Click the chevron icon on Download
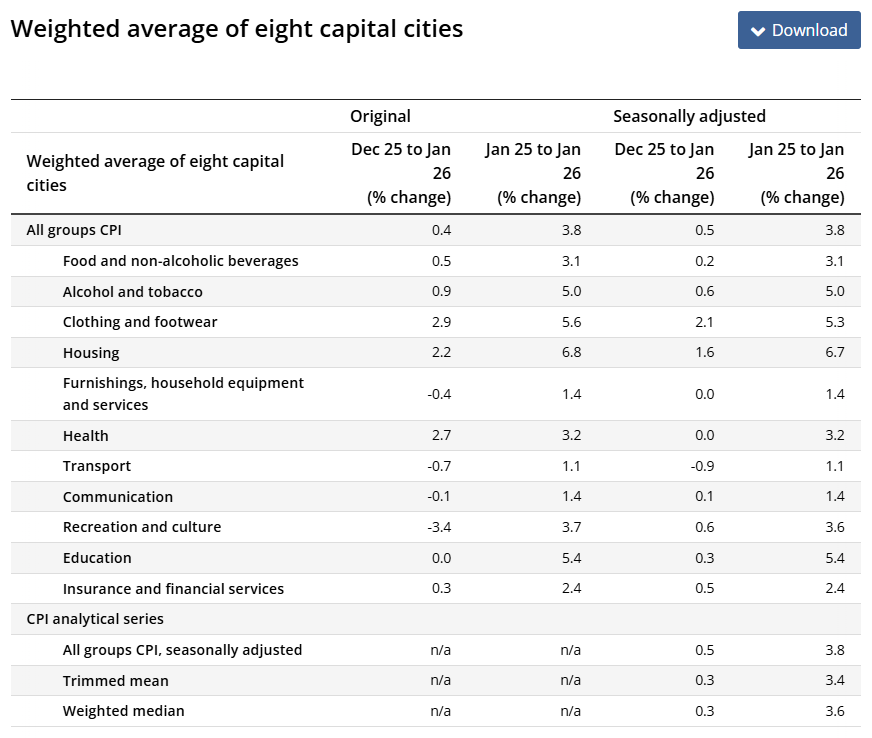The height and width of the screenshot is (738, 872). pos(758,31)
